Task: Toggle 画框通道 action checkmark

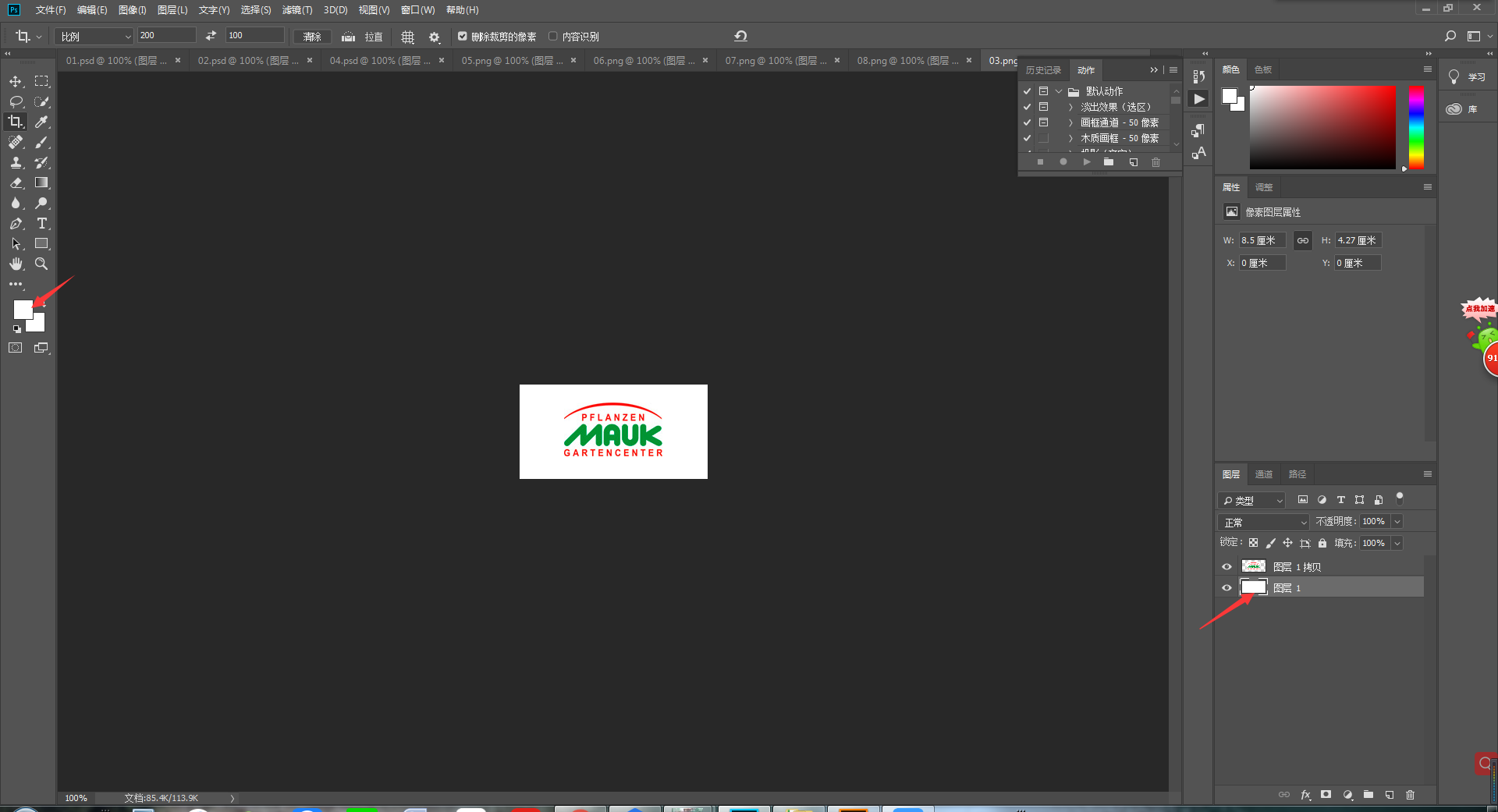Action: (1028, 122)
